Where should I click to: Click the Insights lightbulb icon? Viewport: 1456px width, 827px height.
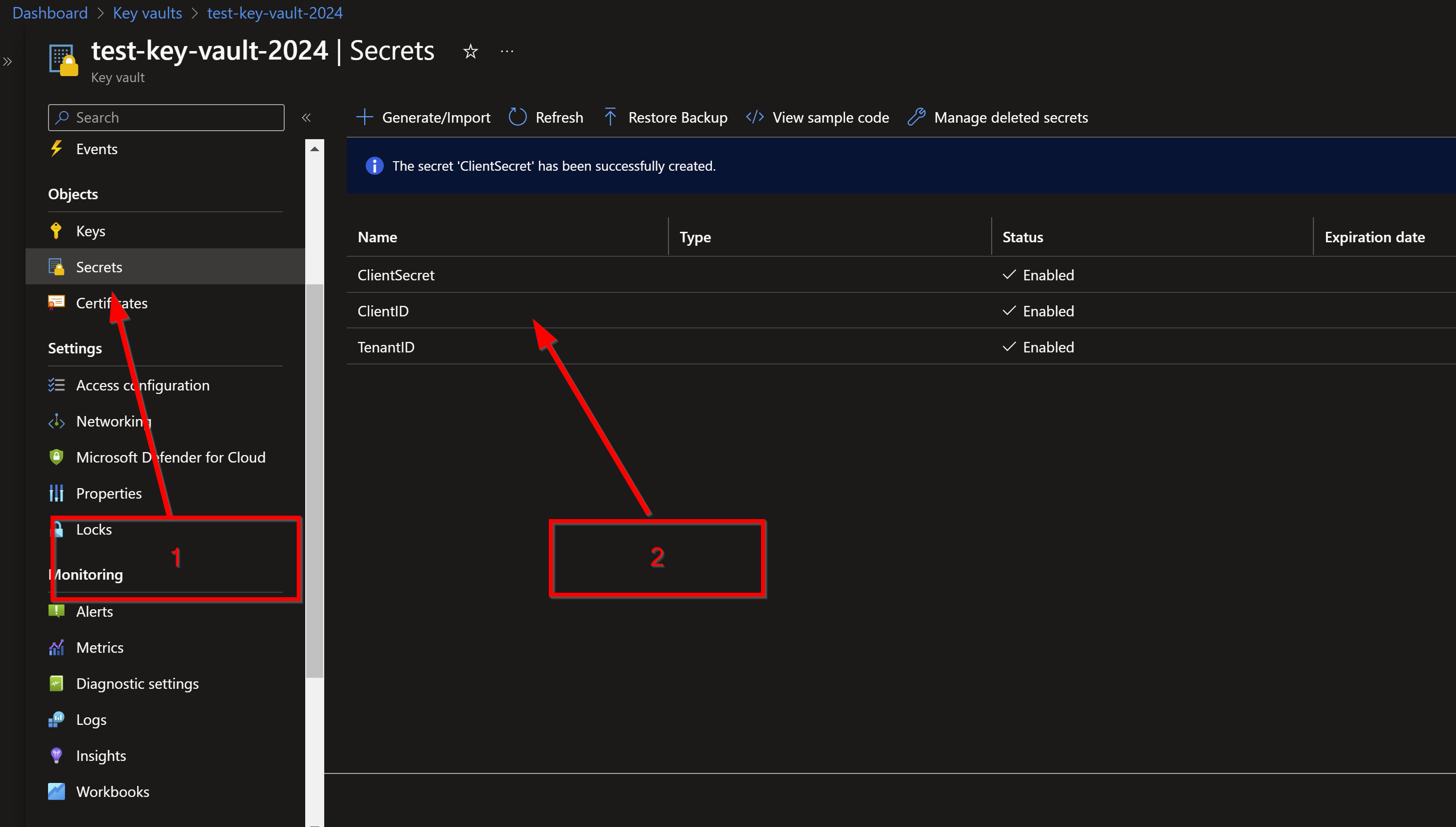[56, 755]
